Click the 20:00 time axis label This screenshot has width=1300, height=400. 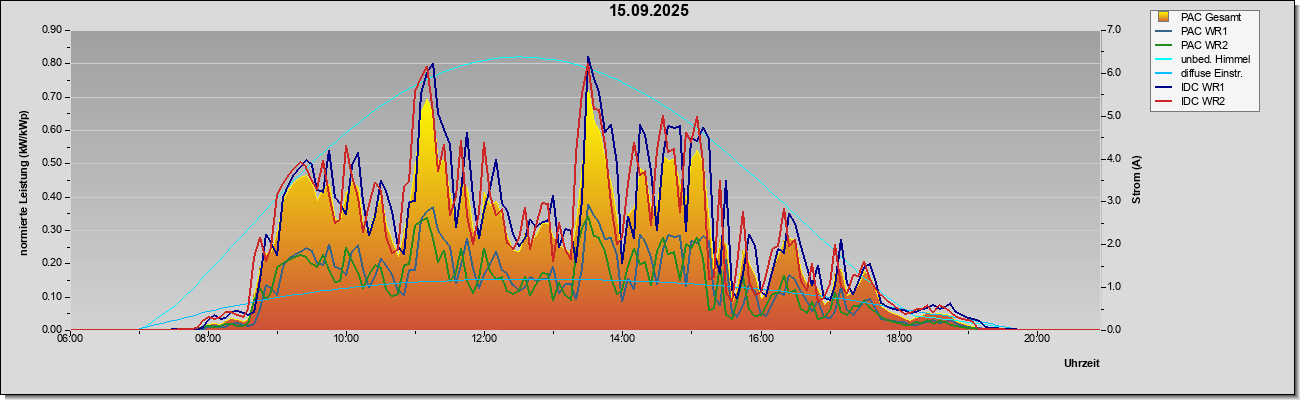pyautogui.click(x=1036, y=339)
